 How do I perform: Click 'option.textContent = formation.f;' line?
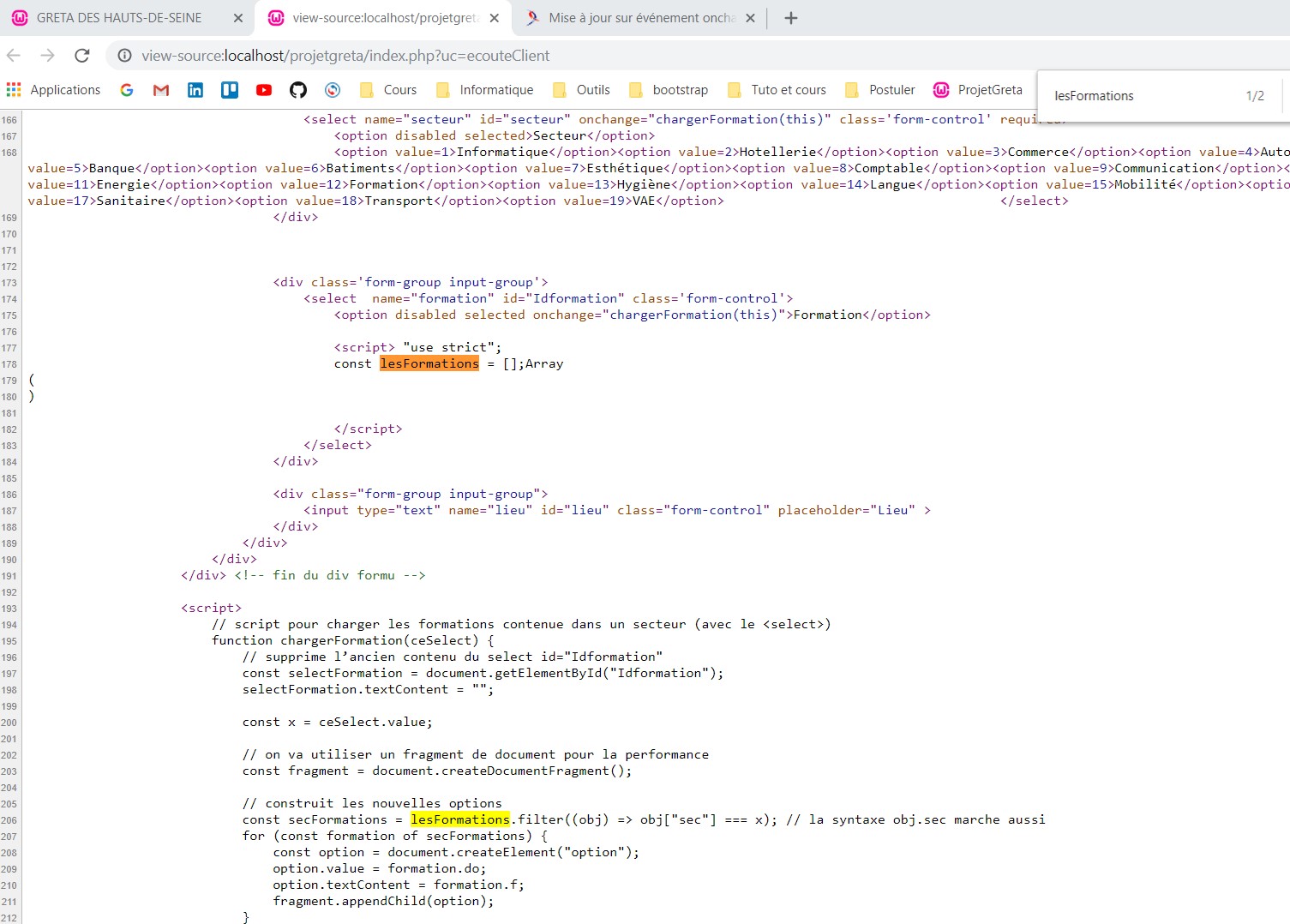(x=399, y=885)
